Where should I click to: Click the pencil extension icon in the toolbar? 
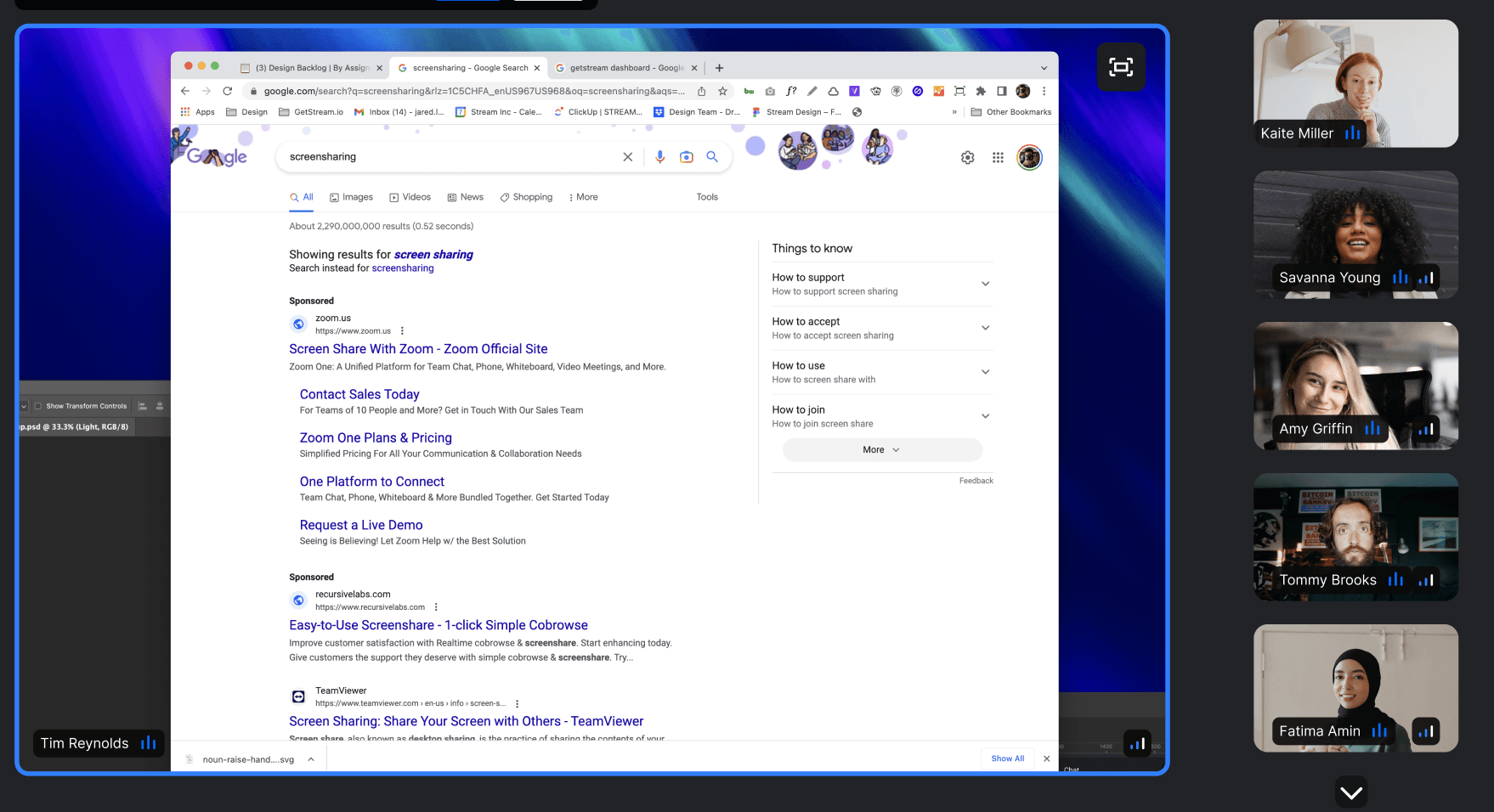click(812, 91)
